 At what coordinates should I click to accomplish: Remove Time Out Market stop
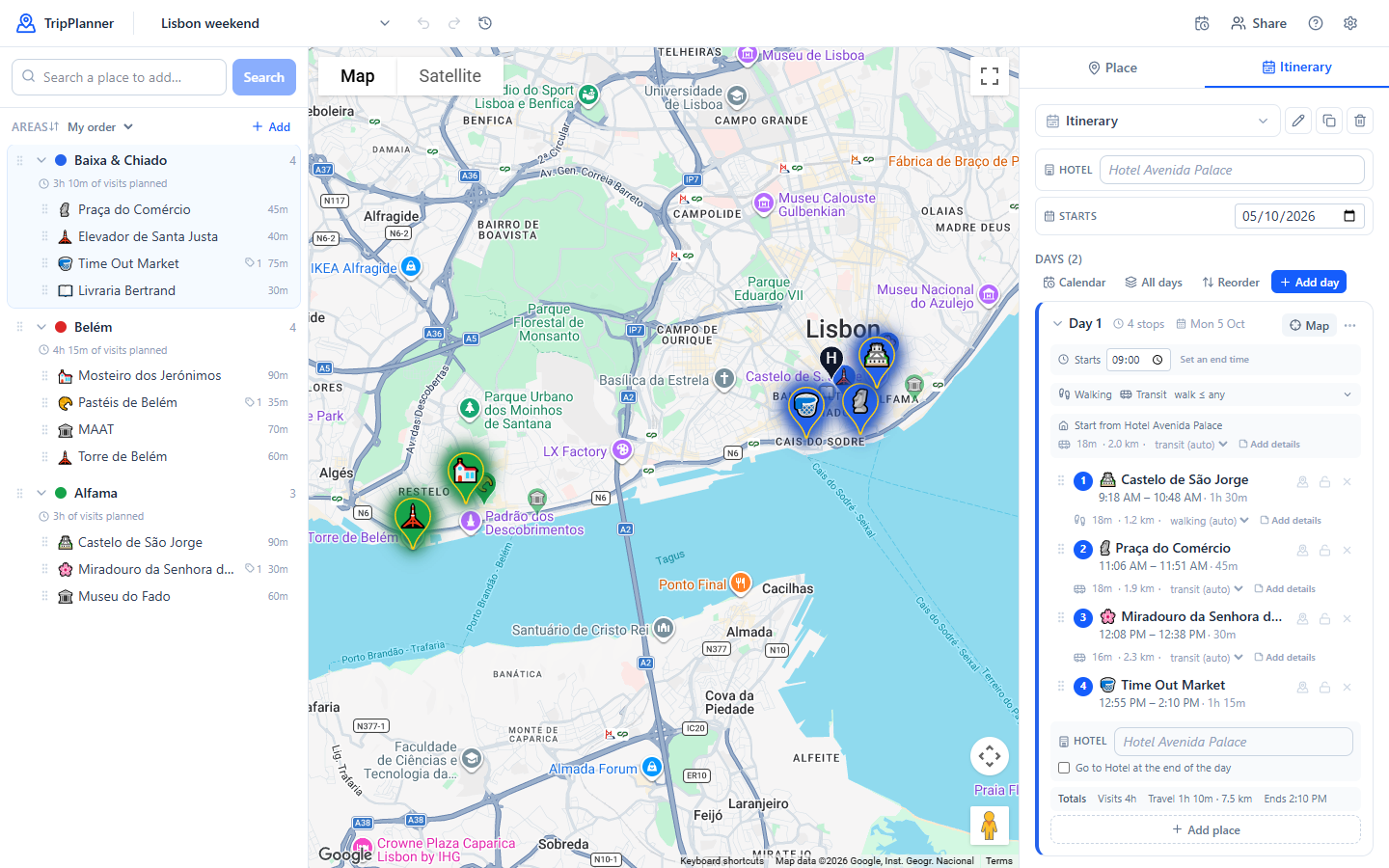point(1348,687)
